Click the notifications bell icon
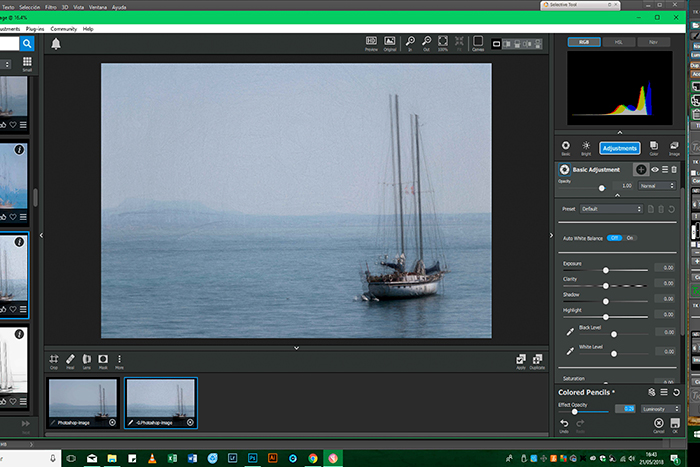Image resolution: width=700 pixels, height=467 pixels. click(x=56, y=44)
